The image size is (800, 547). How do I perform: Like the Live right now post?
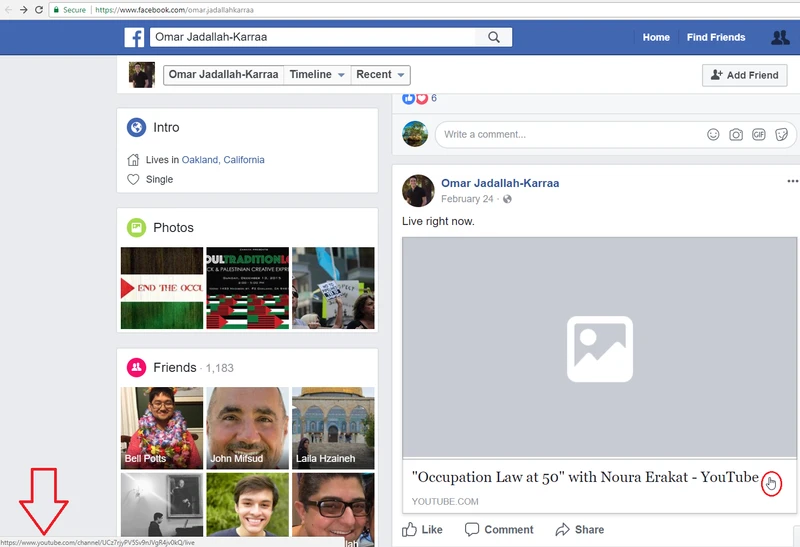tap(422, 530)
